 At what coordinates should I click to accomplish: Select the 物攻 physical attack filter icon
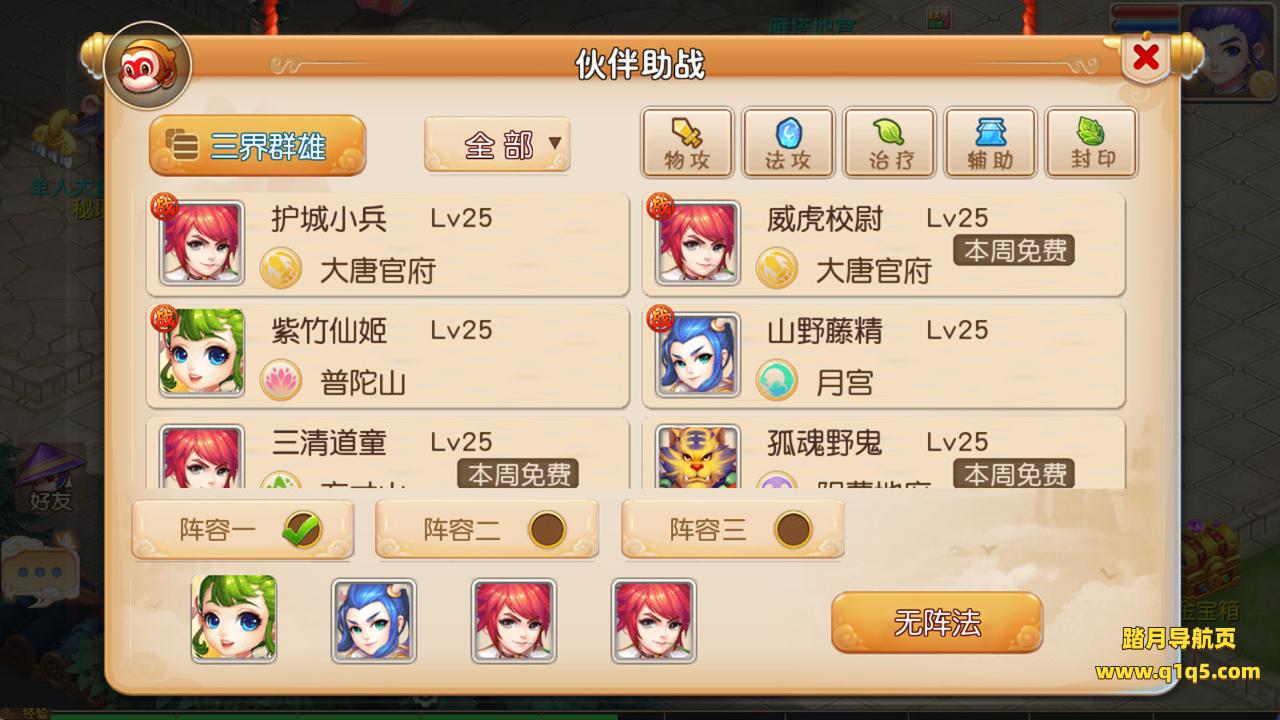pos(687,143)
